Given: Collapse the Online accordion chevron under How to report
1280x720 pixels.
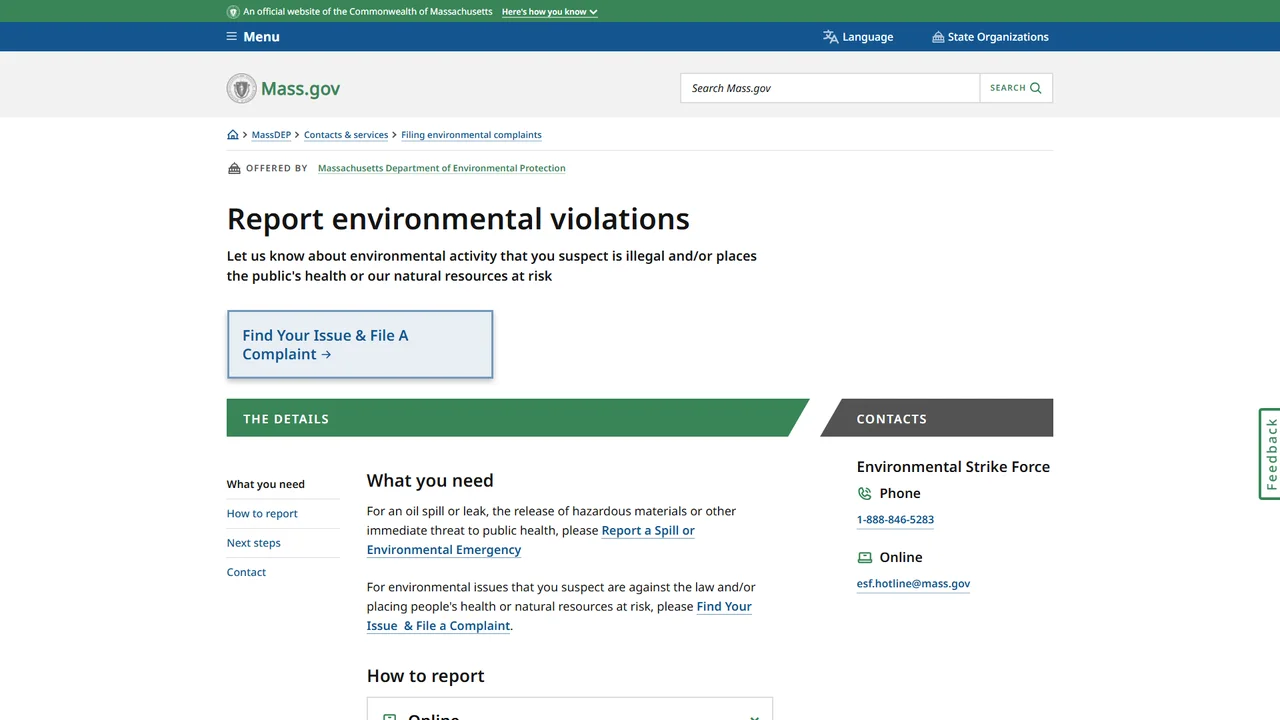Looking at the screenshot, I should [x=755, y=717].
